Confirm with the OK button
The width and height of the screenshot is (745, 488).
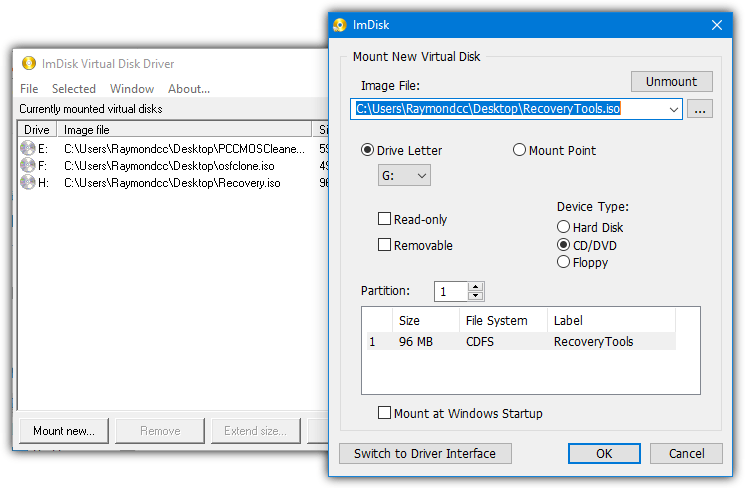[x=604, y=453]
